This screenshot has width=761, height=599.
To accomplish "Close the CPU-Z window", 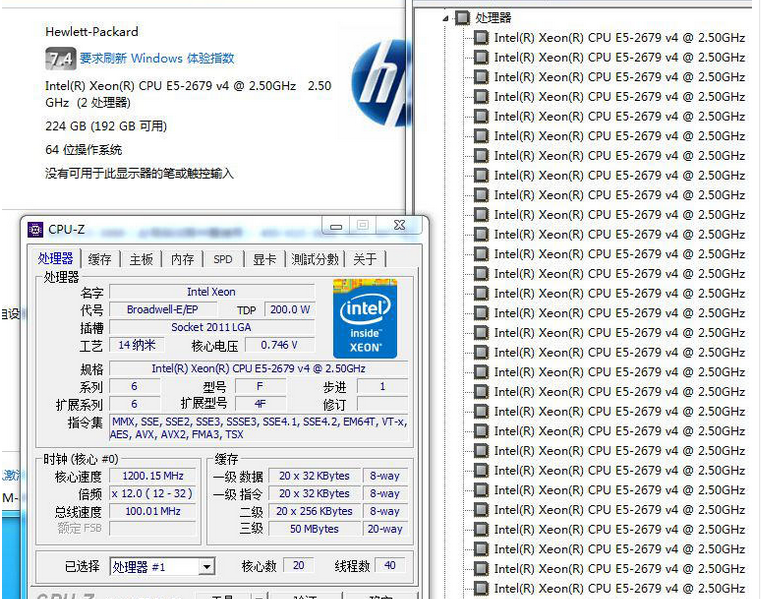I will tap(400, 225).
